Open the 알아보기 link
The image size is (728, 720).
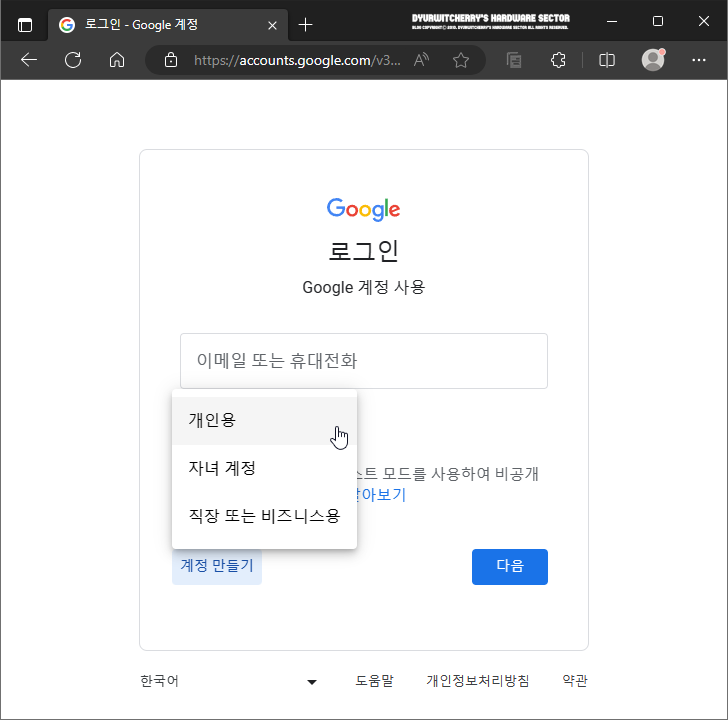point(381,495)
